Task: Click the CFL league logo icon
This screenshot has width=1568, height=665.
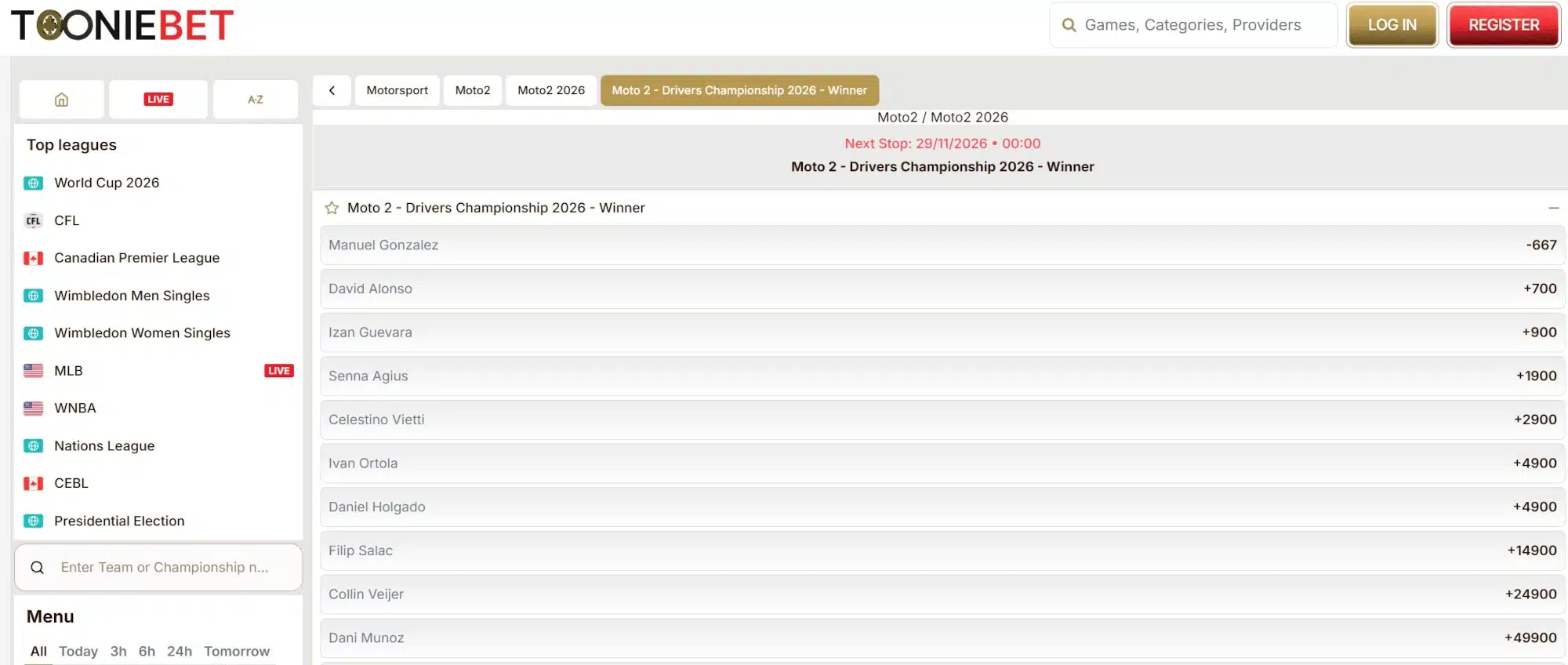Action: (x=33, y=220)
